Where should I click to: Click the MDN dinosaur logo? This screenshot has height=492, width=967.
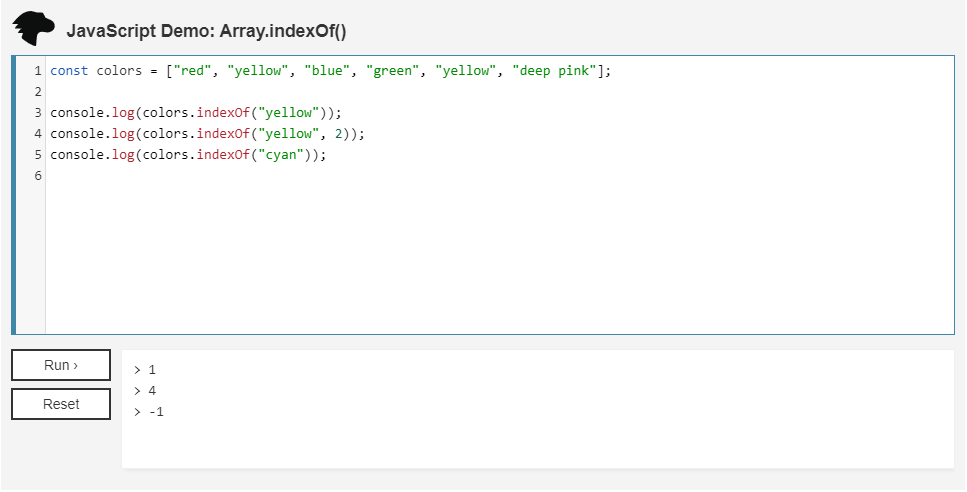click(34, 29)
